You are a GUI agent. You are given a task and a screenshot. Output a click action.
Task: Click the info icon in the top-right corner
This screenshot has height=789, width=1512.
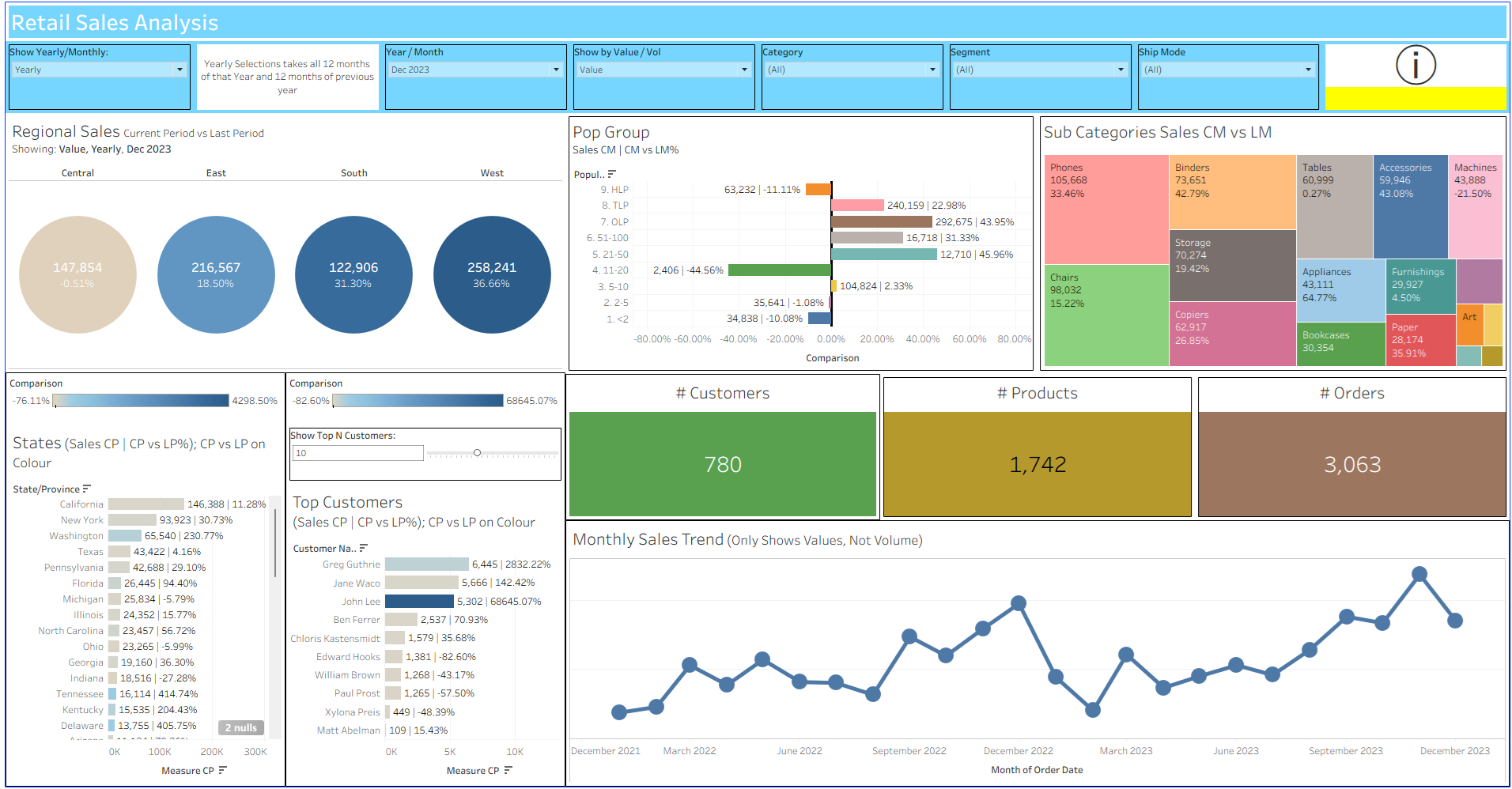click(x=1416, y=66)
